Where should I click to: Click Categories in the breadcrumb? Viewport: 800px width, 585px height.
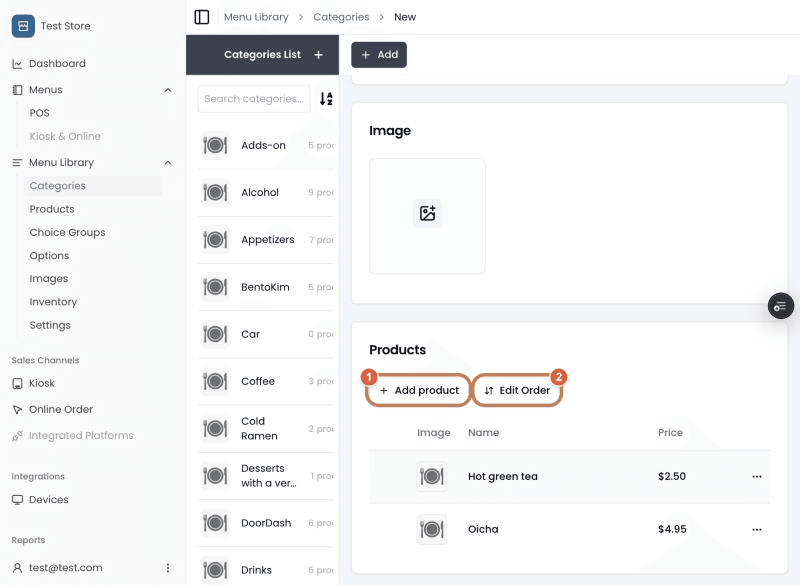(341, 17)
